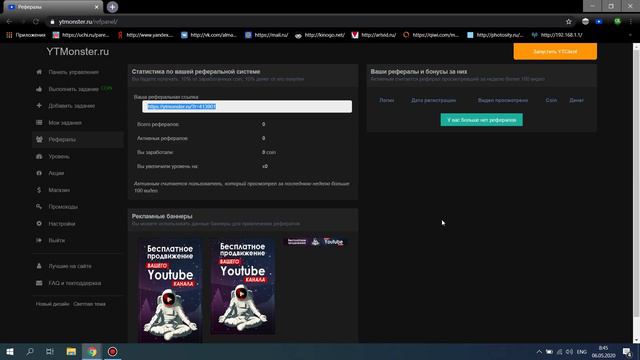This screenshot has width=640, height=360.
Task: Open Chrome three-dot menu
Action: click(x=631, y=22)
